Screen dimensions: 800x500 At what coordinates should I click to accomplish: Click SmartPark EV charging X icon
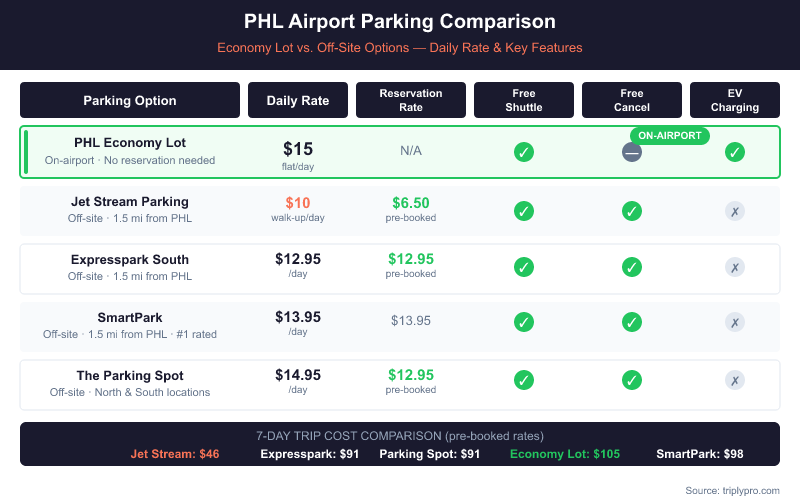click(x=735, y=322)
